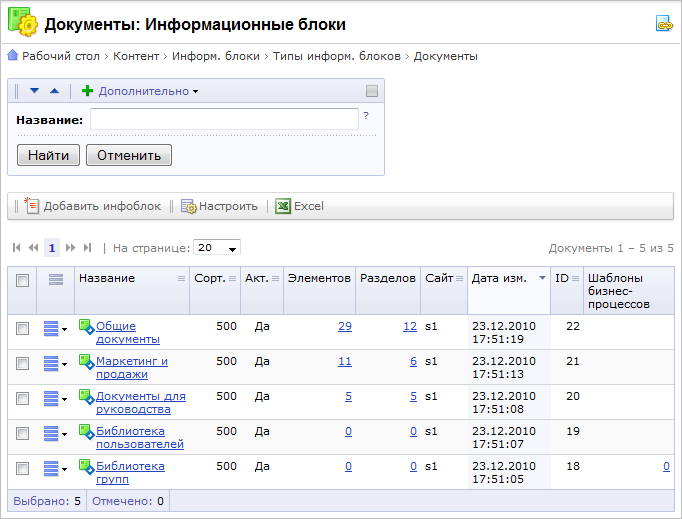Go to the first page arrow icon
This screenshot has height=519, width=682.
click(x=17, y=247)
